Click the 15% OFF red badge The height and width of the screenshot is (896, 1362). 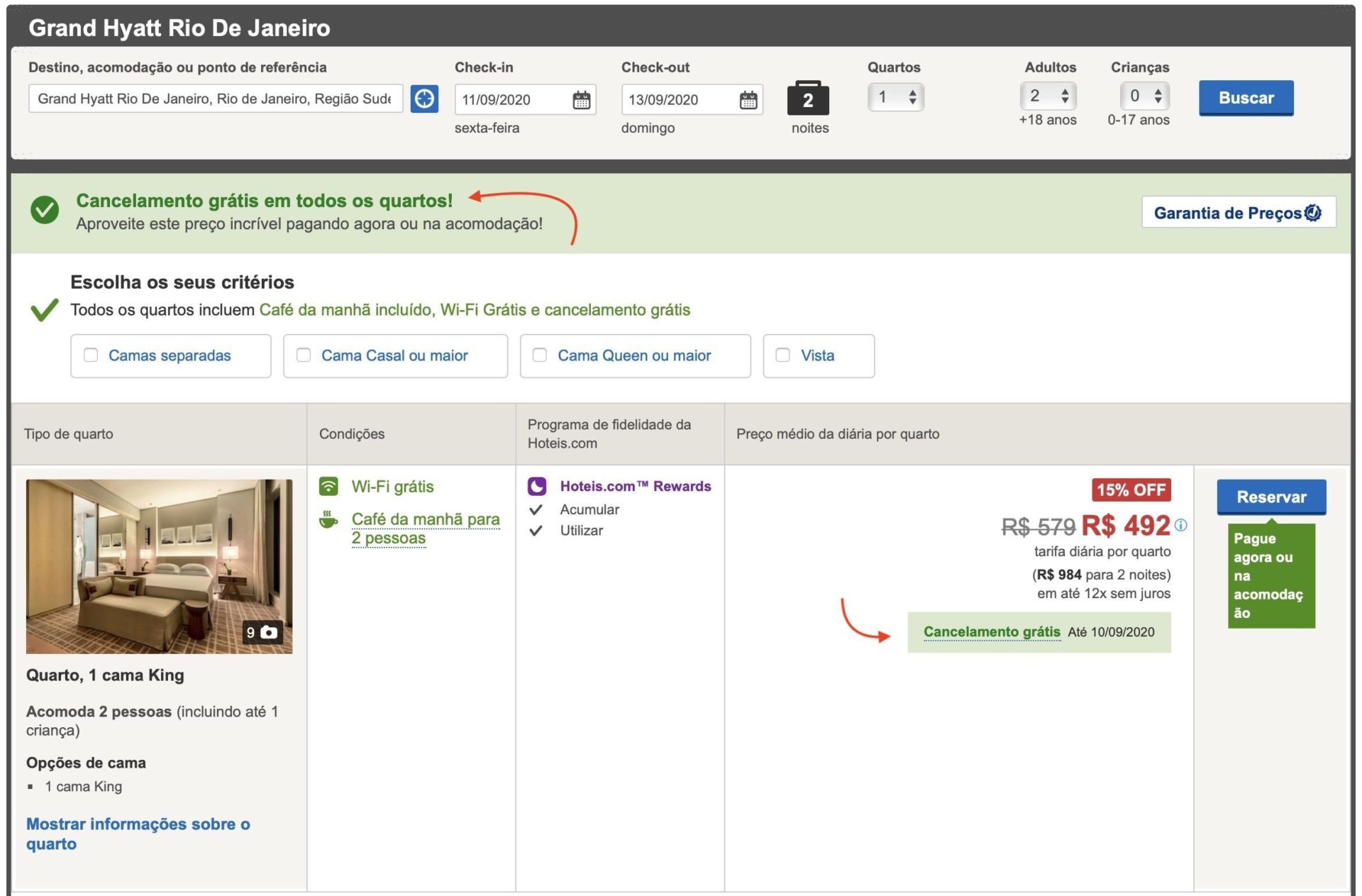tap(1131, 490)
